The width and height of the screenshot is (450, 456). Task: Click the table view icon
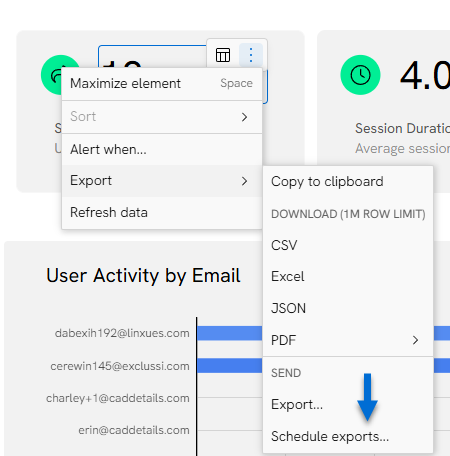pyautogui.click(x=223, y=55)
